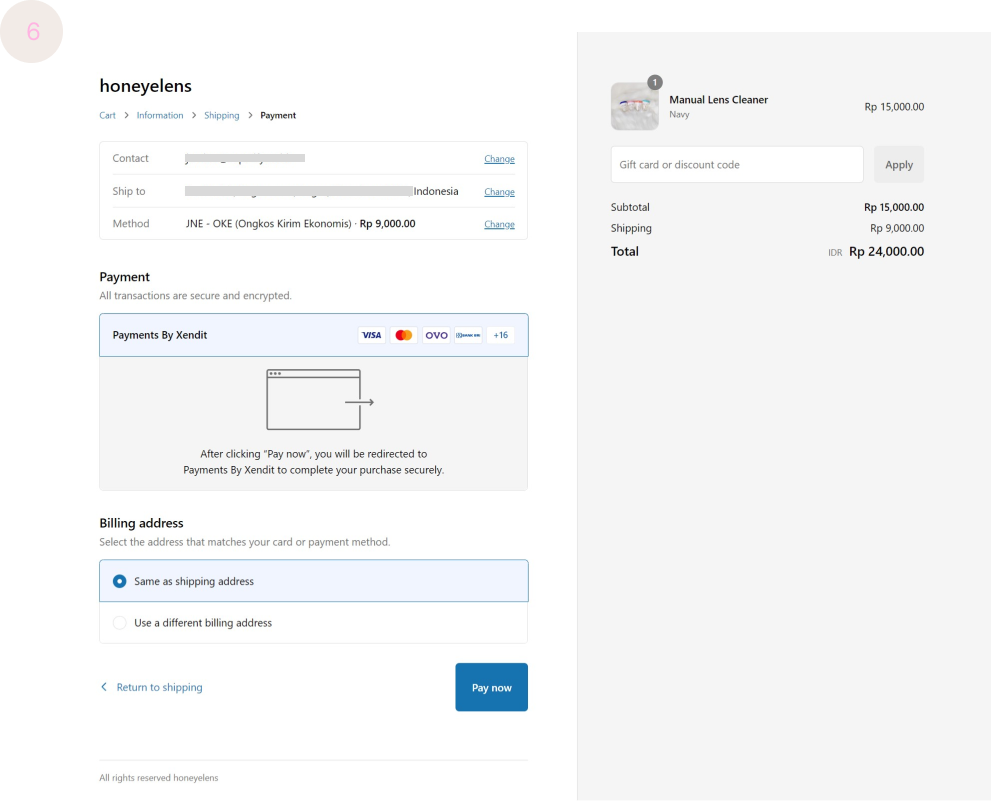Click the +16 more payment methods badge
The width and height of the screenshot is (991, 801).
coord(500,335)
